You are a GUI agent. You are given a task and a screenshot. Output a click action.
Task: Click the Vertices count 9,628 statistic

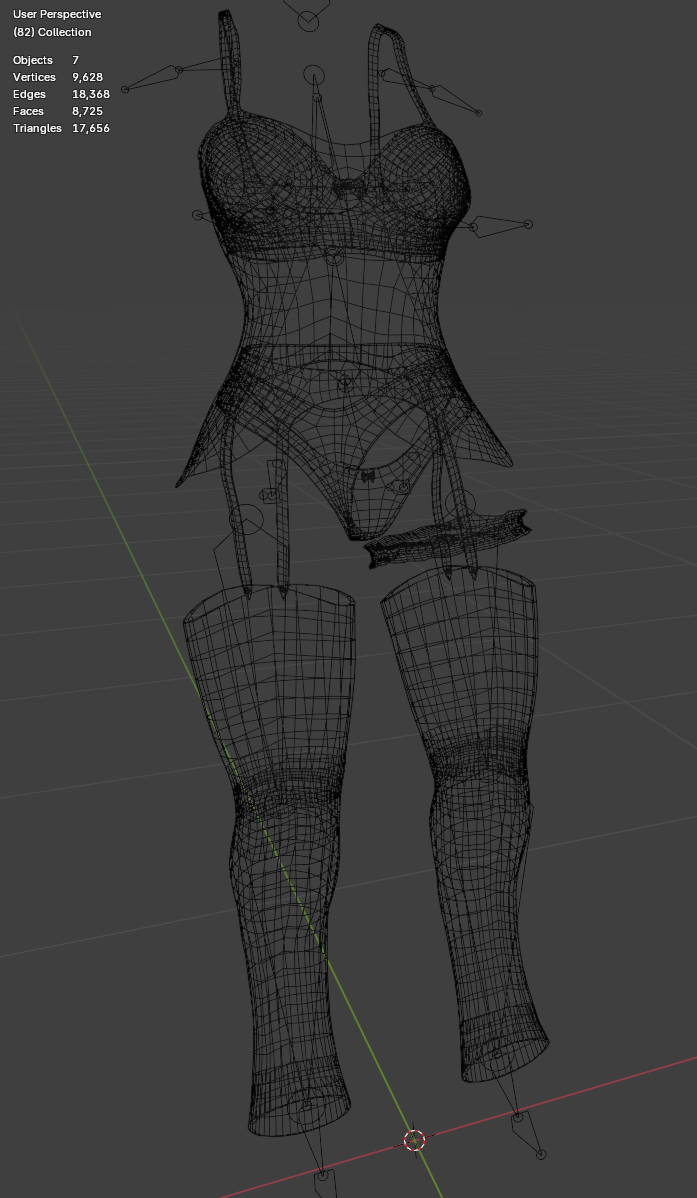87,77
